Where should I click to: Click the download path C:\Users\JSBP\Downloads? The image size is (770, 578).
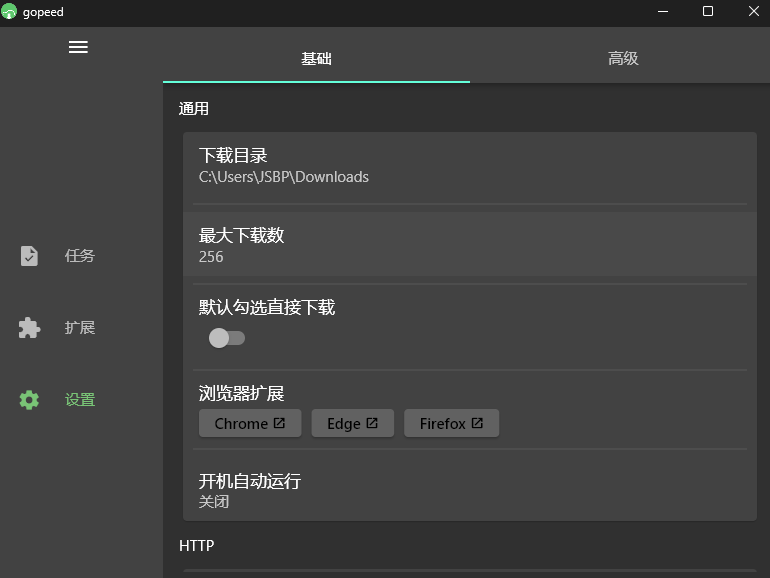click(x=284, y=177)
